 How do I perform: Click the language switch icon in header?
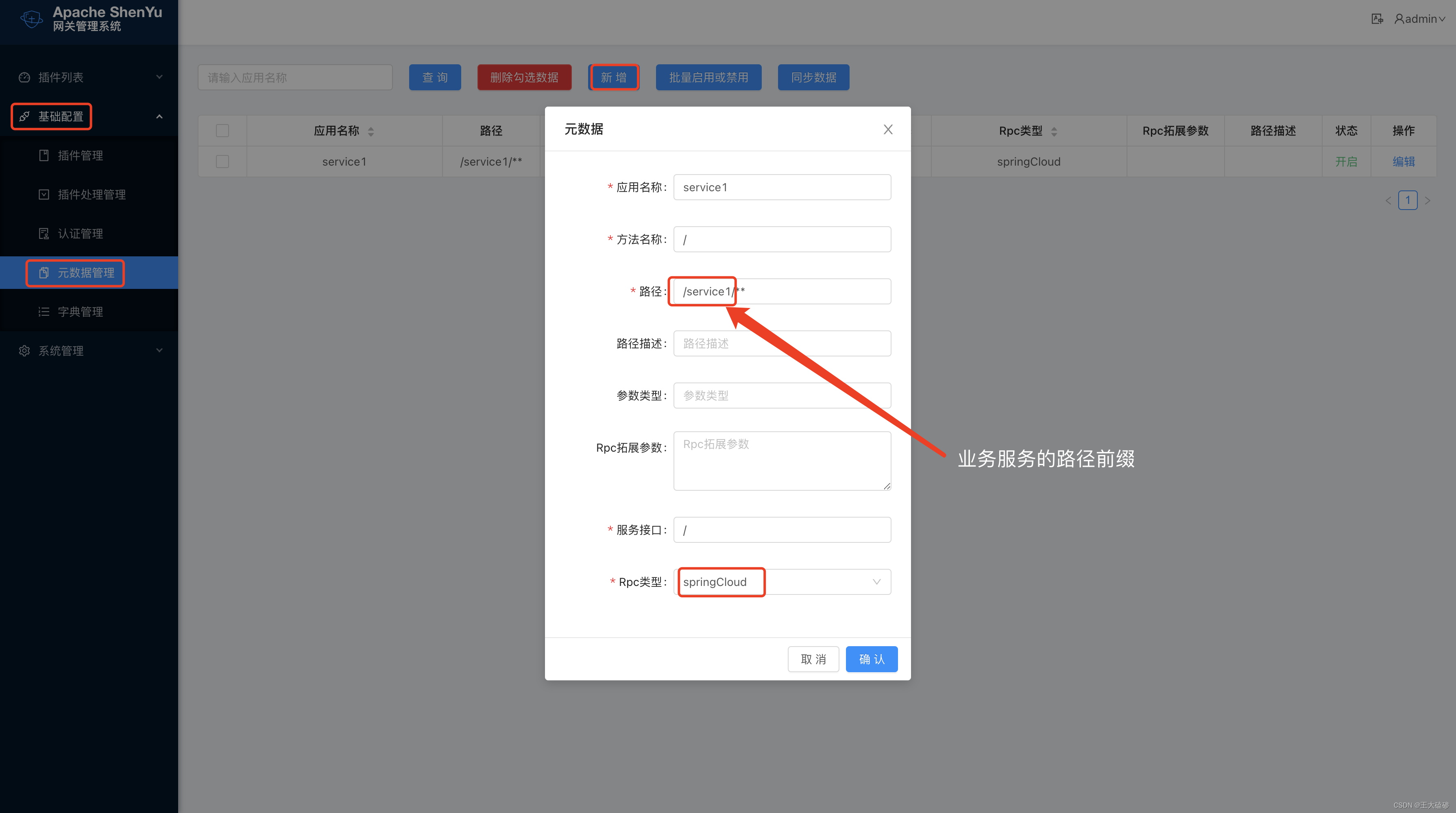click(x=1377, y=19)
